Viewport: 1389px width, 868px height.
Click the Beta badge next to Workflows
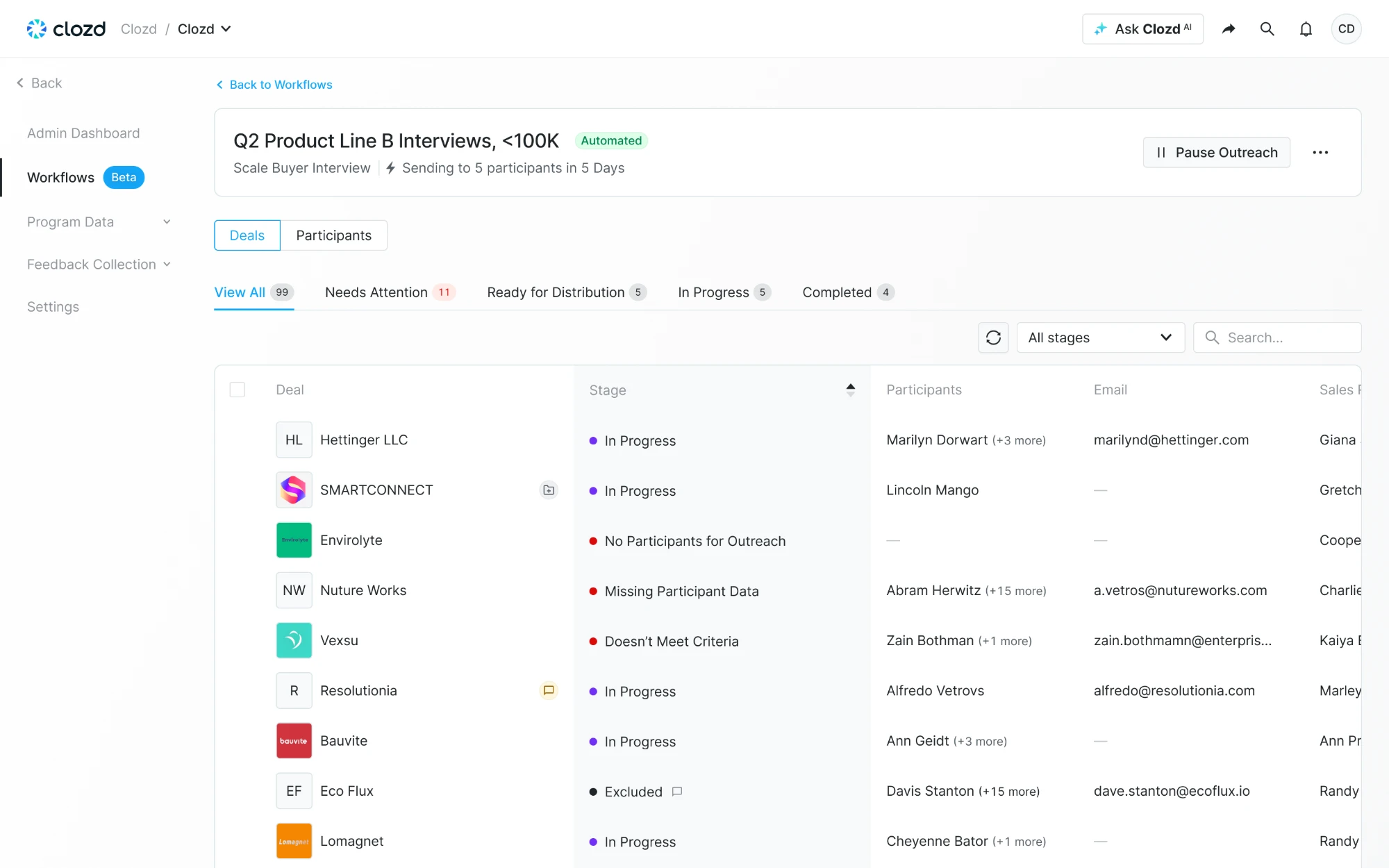coord(124,178)
